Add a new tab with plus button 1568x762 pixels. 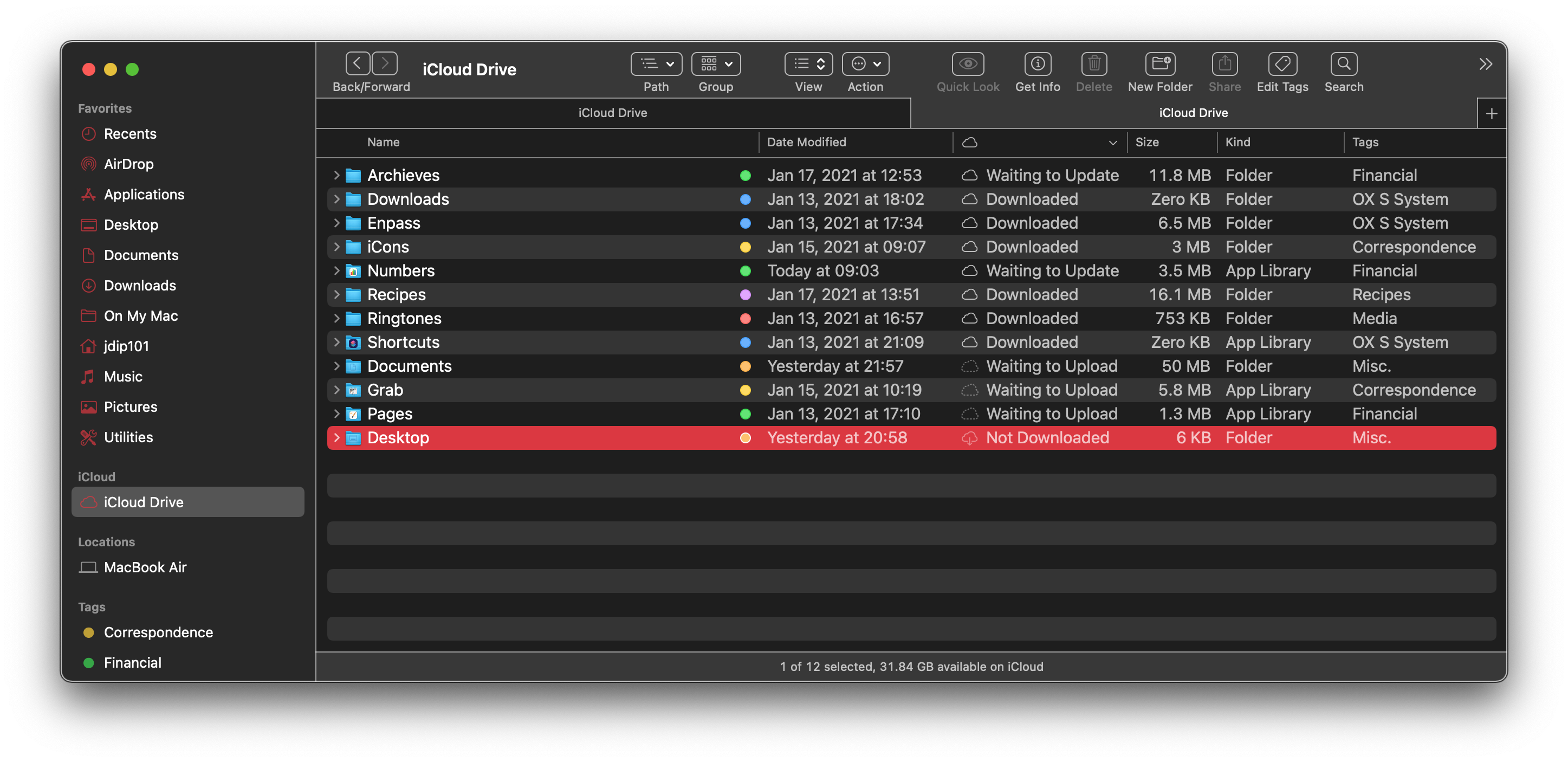pos(1491,114)
